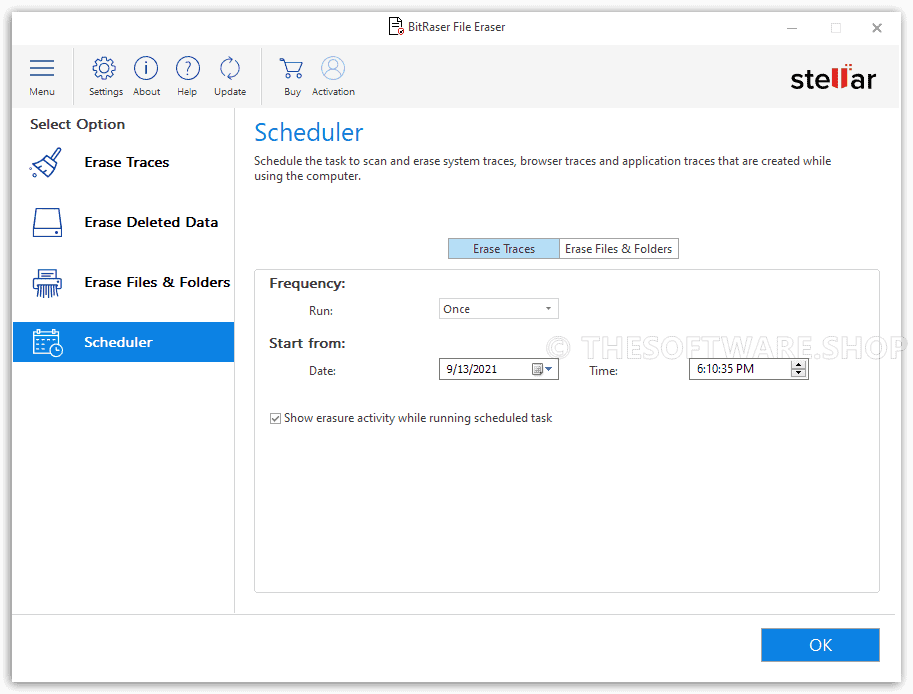Open the hamburger Menu icon
The image size is (913, 694).
tap(42, 68)
